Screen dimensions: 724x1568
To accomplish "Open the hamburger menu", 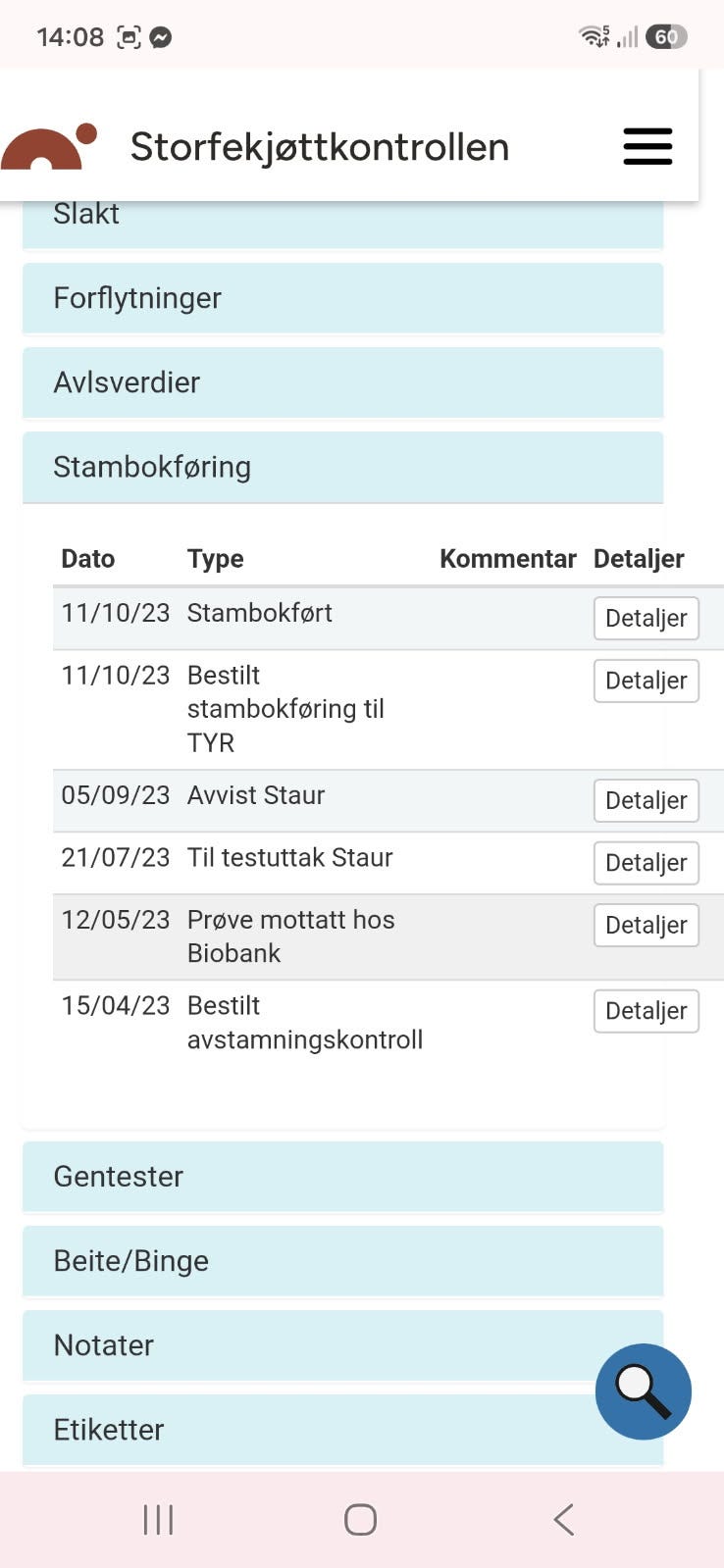I will pyautogui.click(x=647, y=146).
